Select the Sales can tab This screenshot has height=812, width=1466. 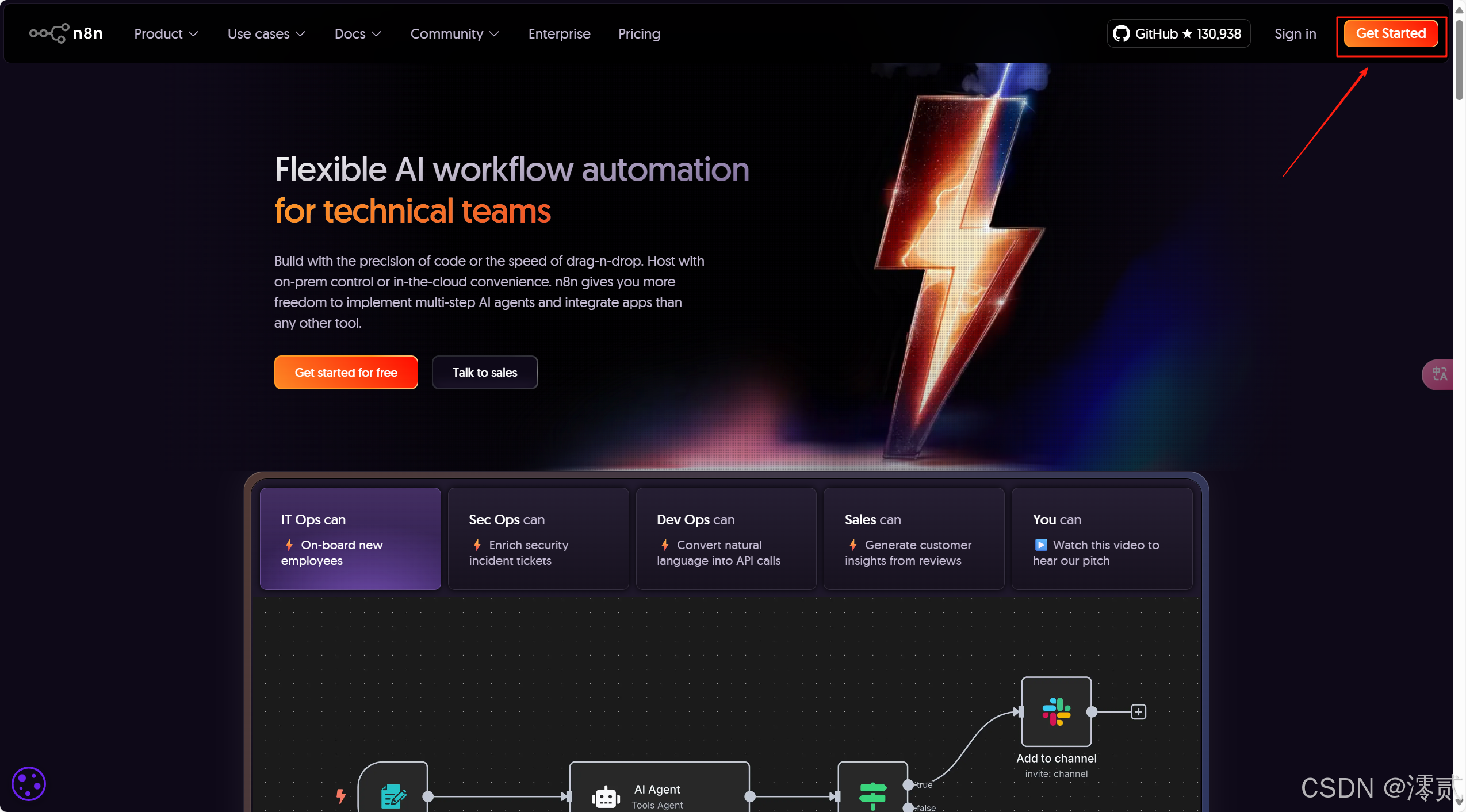coord(913,539)
